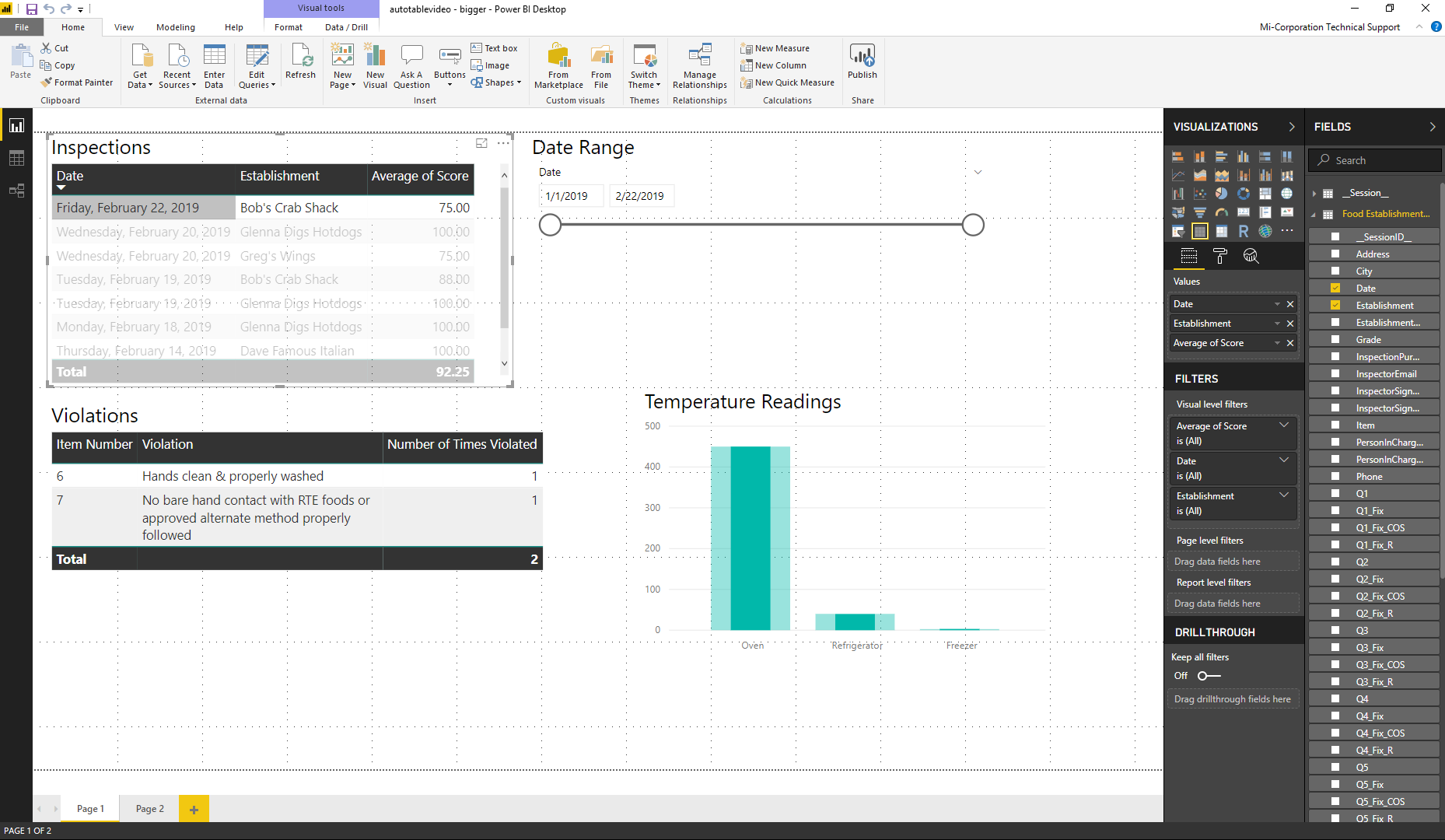1445x840 pixels.
Task: Open the Data / Drill tab
Action: [x=347, y=27]
